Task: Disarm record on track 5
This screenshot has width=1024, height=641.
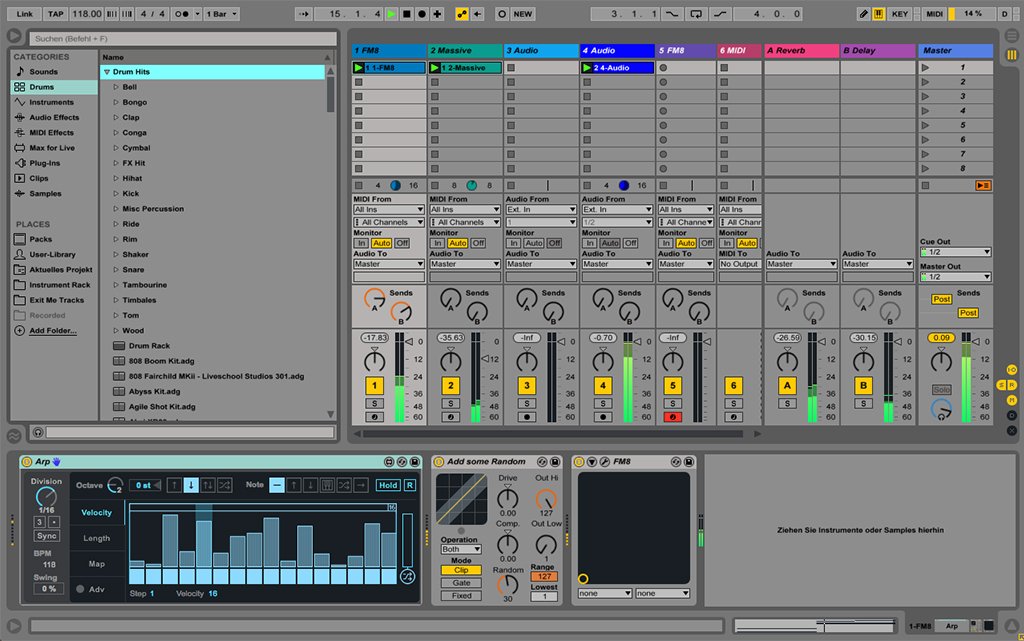Action: pos(673,416)
